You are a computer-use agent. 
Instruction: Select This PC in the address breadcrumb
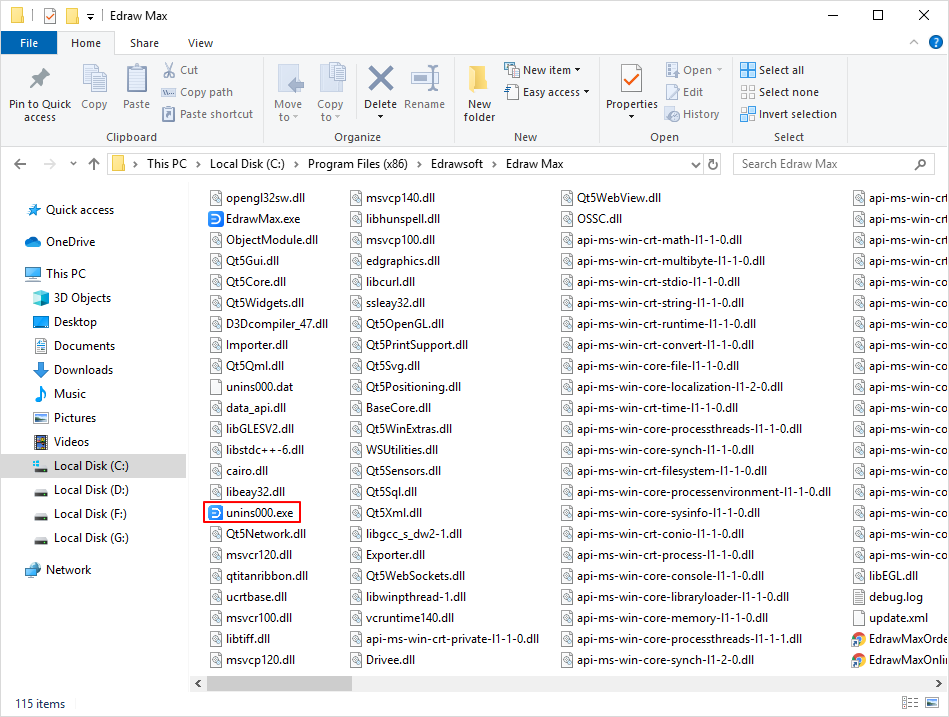pos(167,164)
